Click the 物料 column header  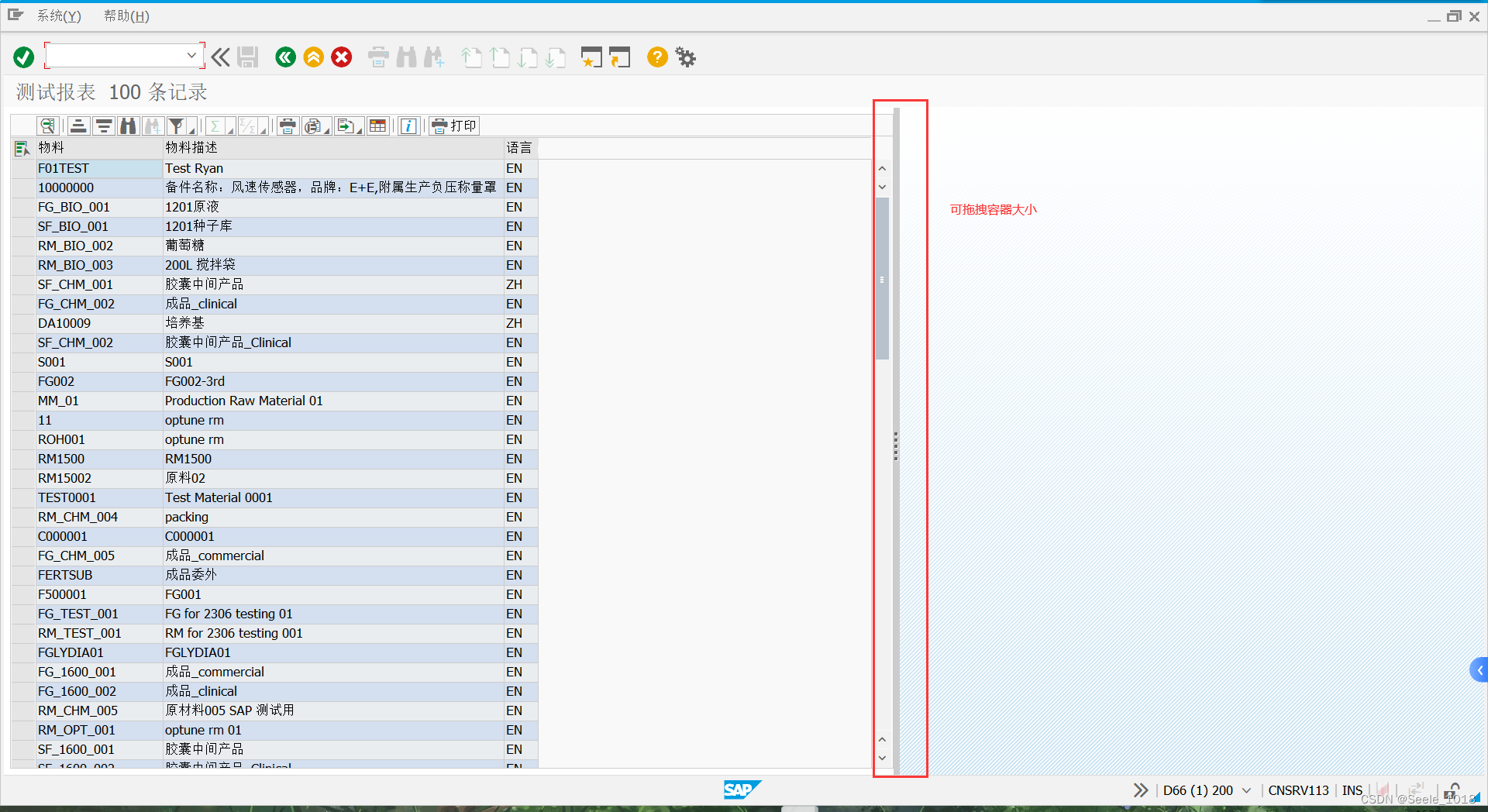coord(98,147)
